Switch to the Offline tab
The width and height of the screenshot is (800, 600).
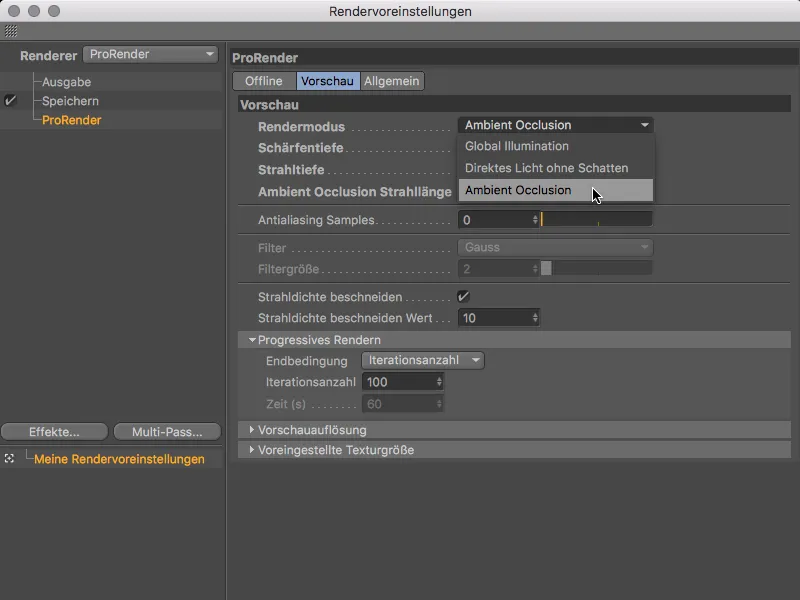point(264,81)
